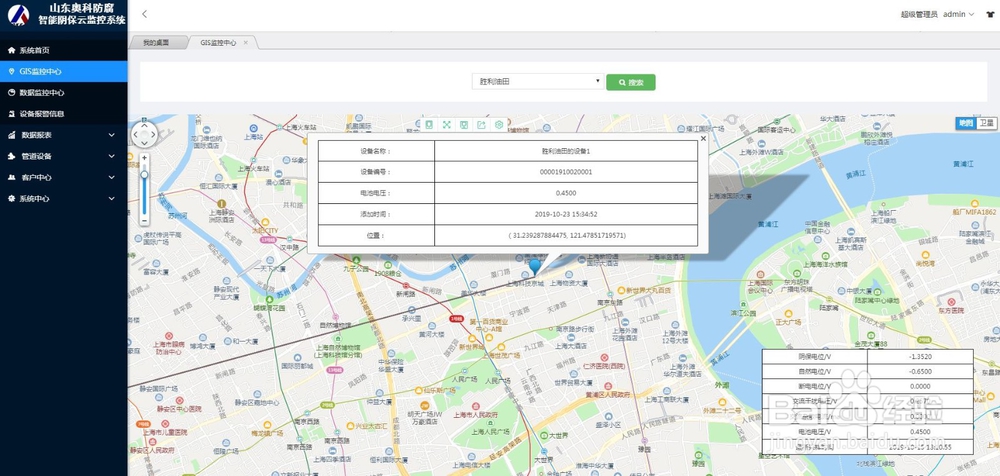This screenshot has height=476, width=1000.
Task: Click the map zoom slider handle
Action: (145, 174)
